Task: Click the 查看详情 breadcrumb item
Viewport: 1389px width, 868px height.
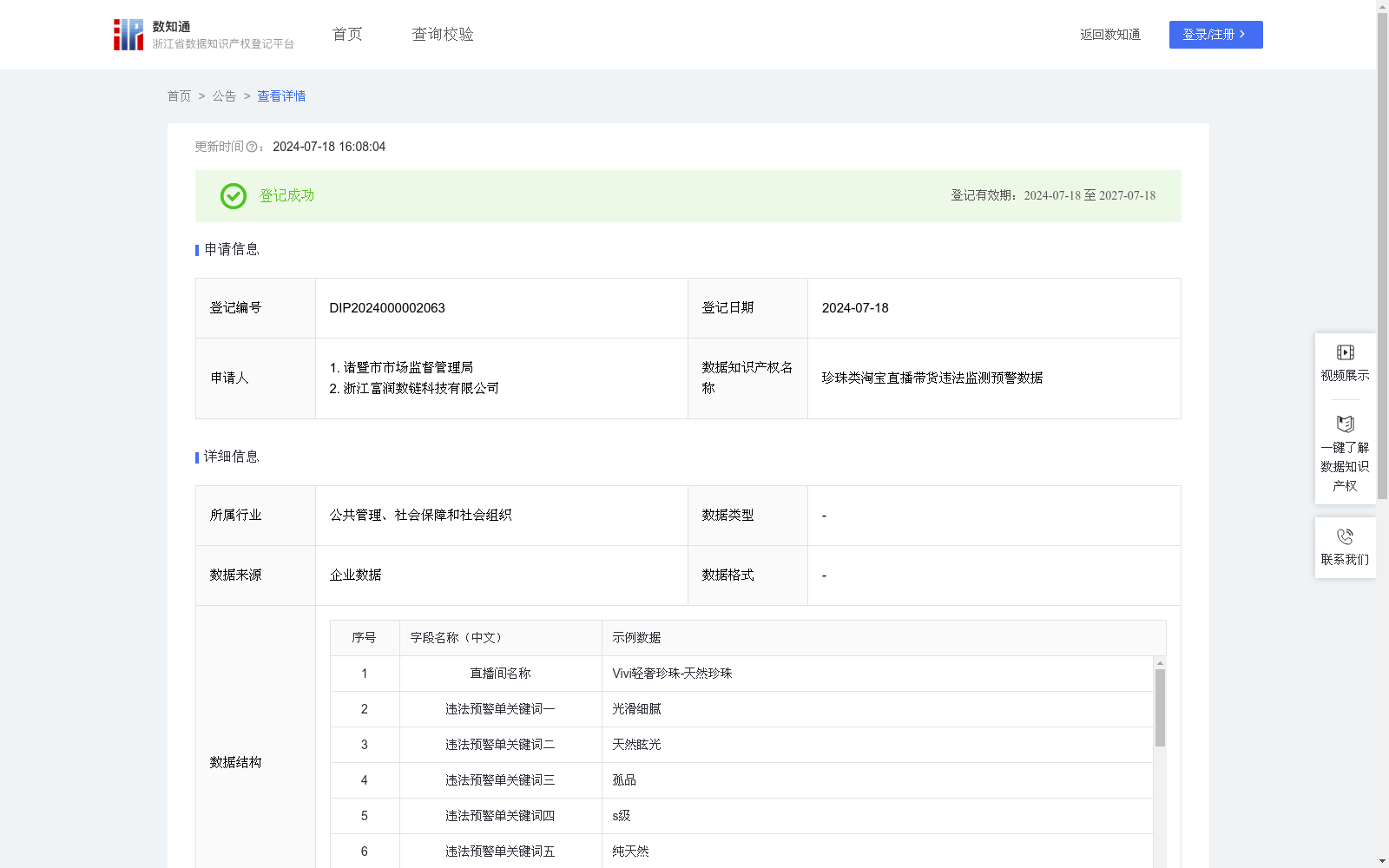Action: 281,96
